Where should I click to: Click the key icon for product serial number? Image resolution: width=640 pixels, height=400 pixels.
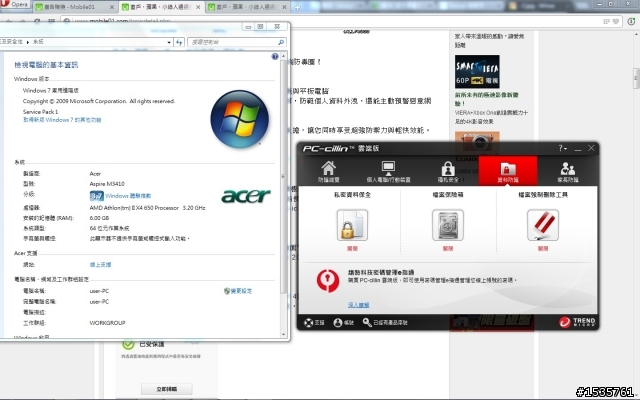367,322
